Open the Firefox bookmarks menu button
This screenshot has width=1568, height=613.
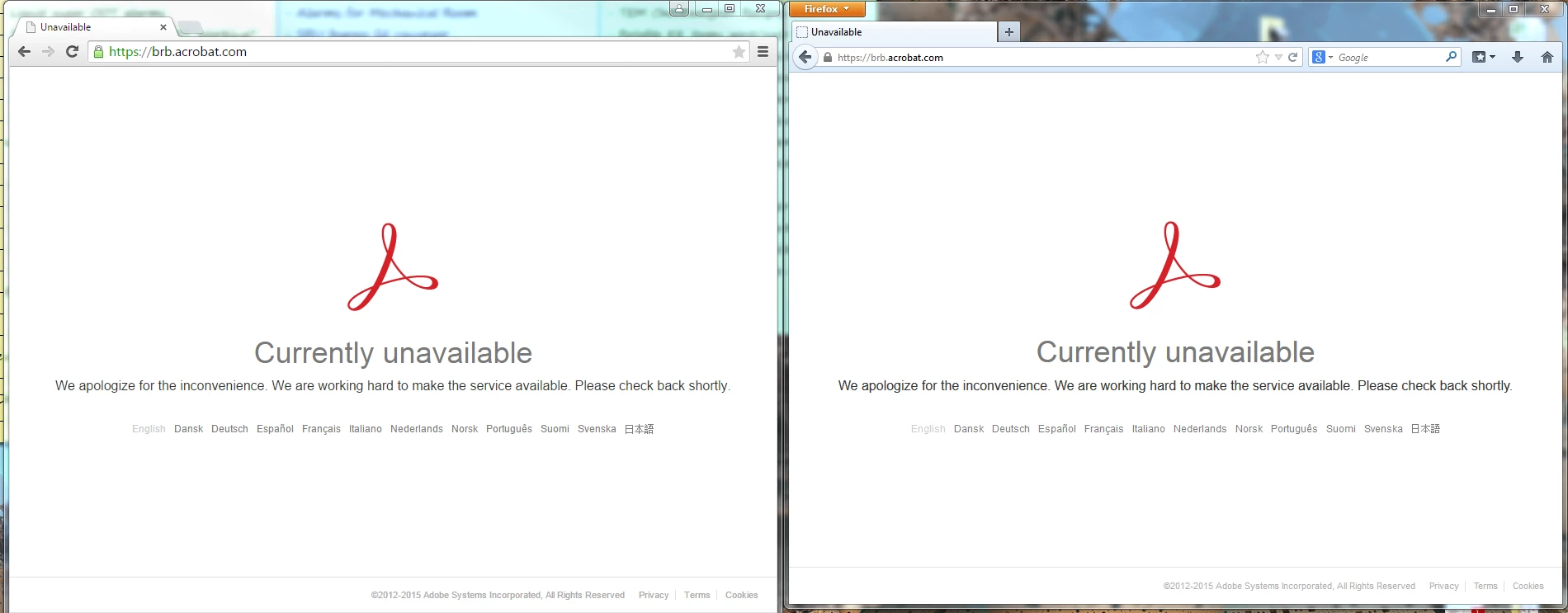(1483, 57)
